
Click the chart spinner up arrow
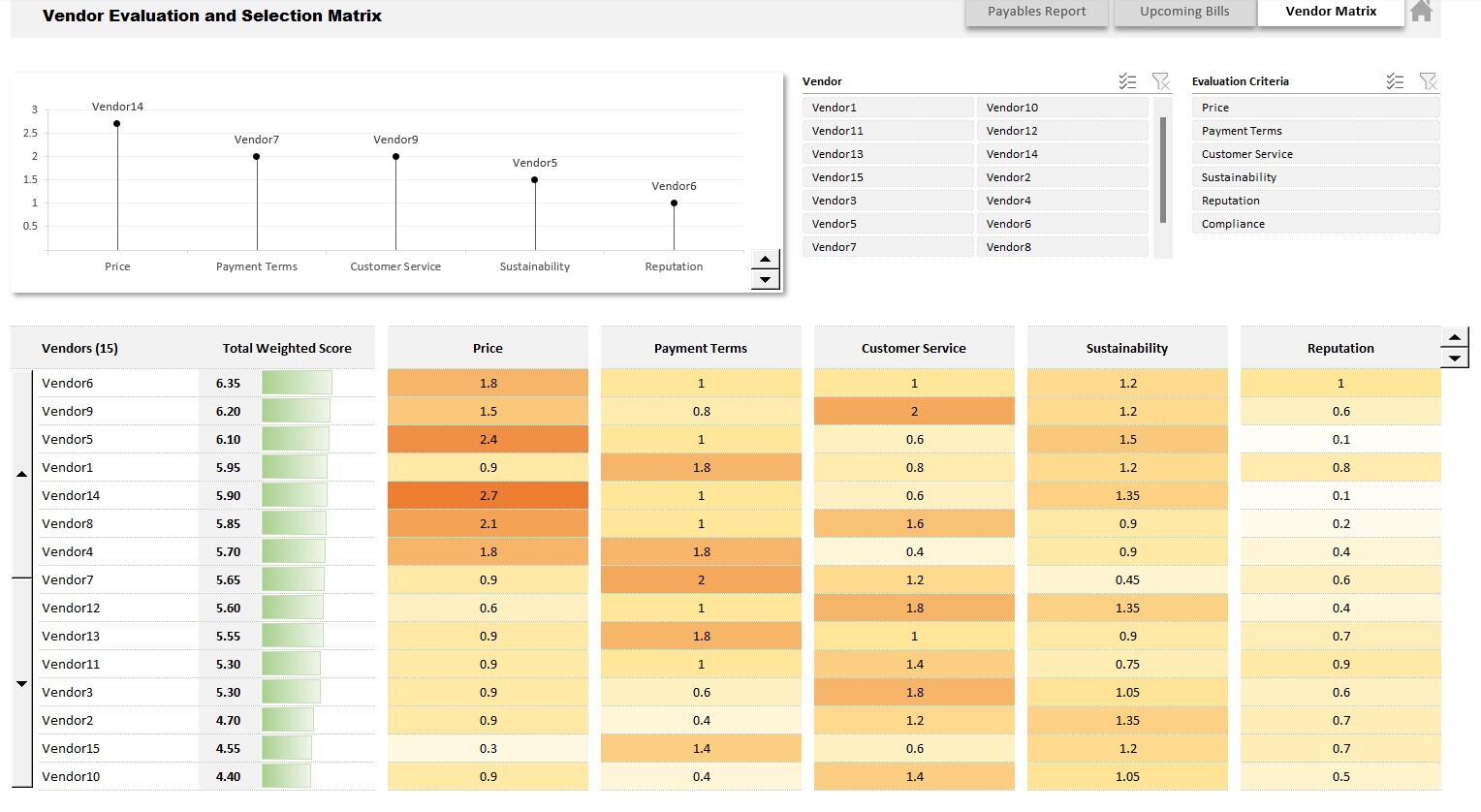click(x=765, y=260)
